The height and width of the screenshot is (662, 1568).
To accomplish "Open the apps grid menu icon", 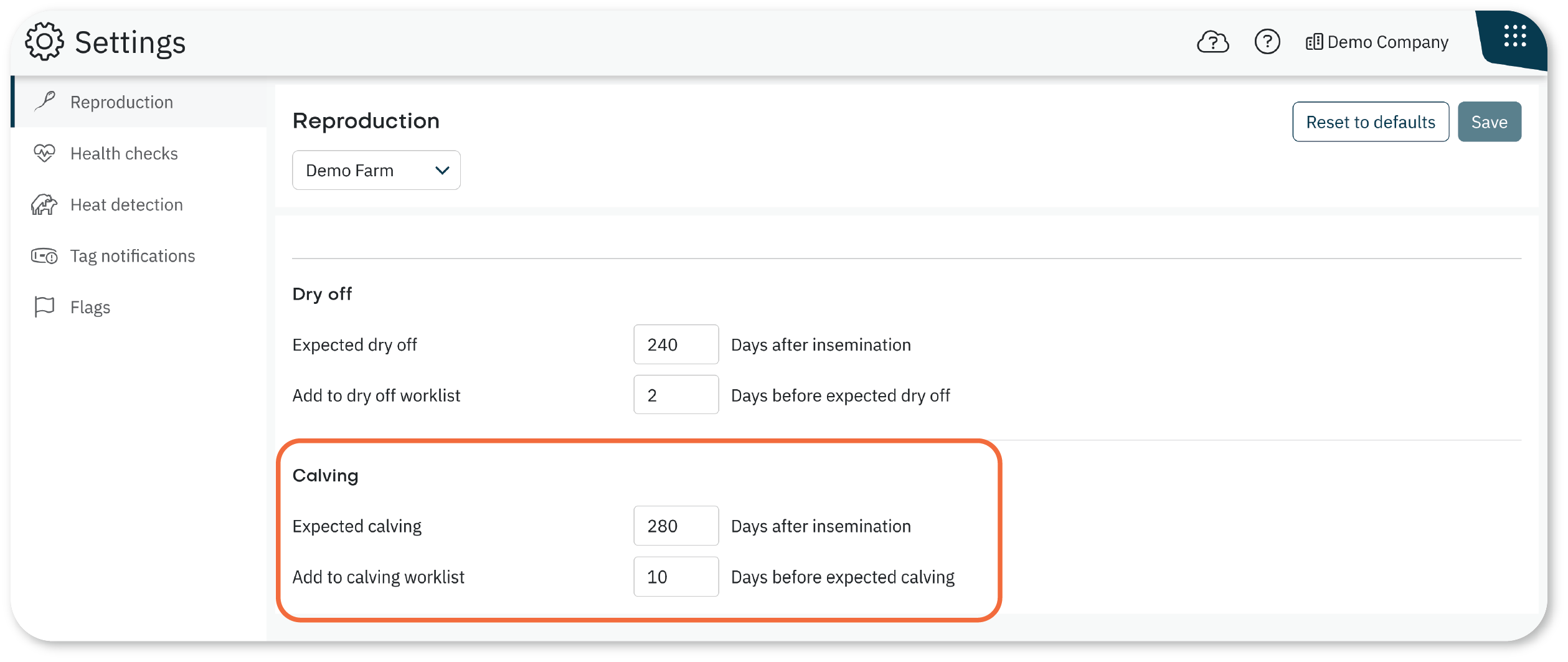I will coord(1514,36).
